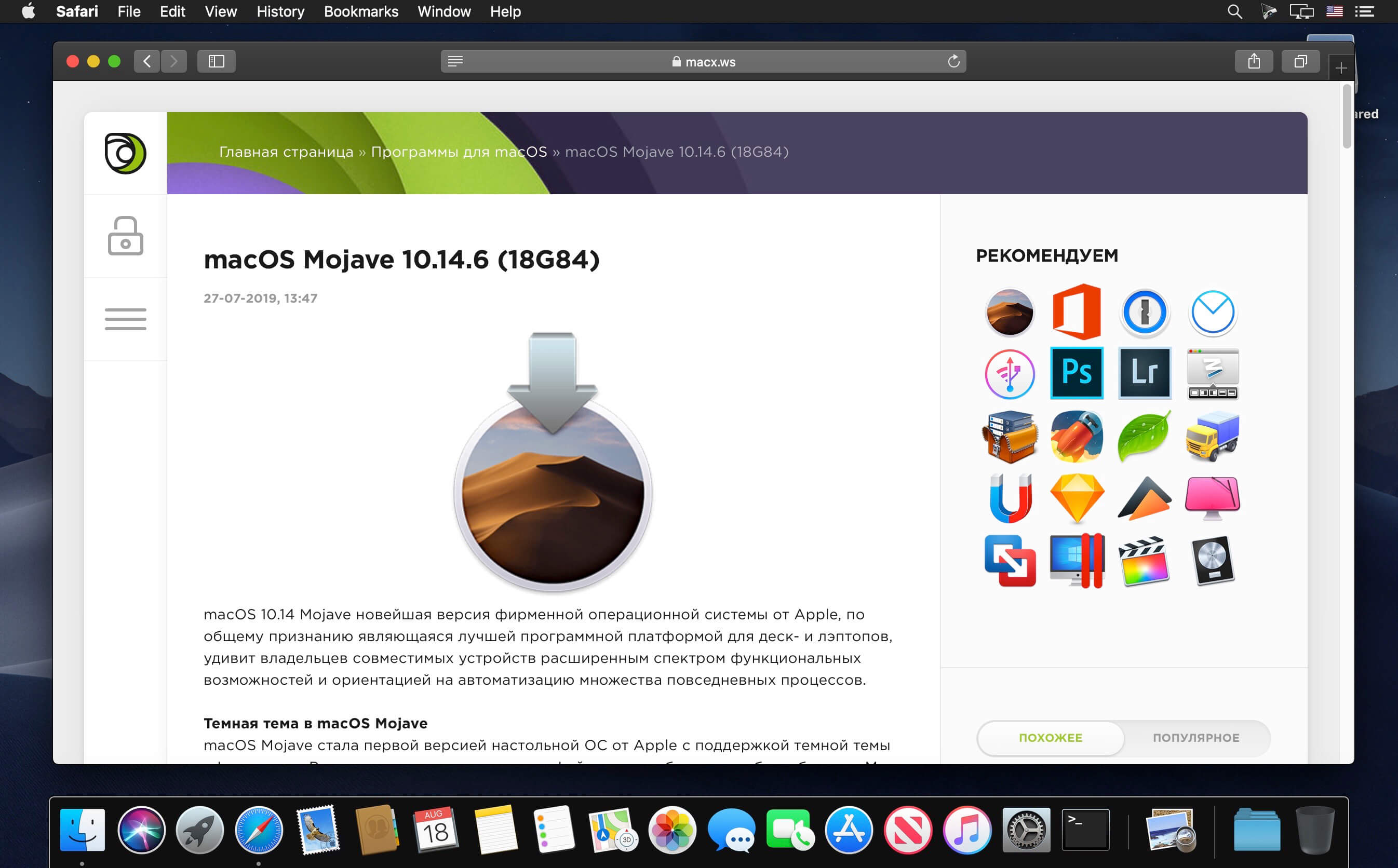Open the login padlock icon in sidebar
The height and width of the screenshot is (868, 1398).
pos(125,236)
